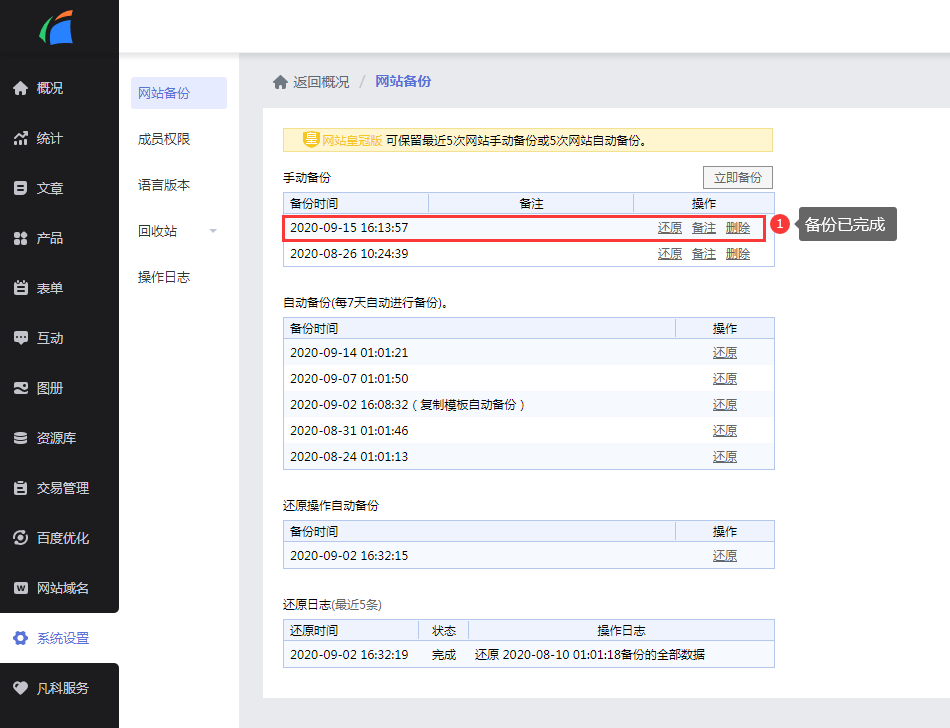Click the circular icon beside 百度优化
The height and width of the screenshot is (728, 950).
pos(21,538)
